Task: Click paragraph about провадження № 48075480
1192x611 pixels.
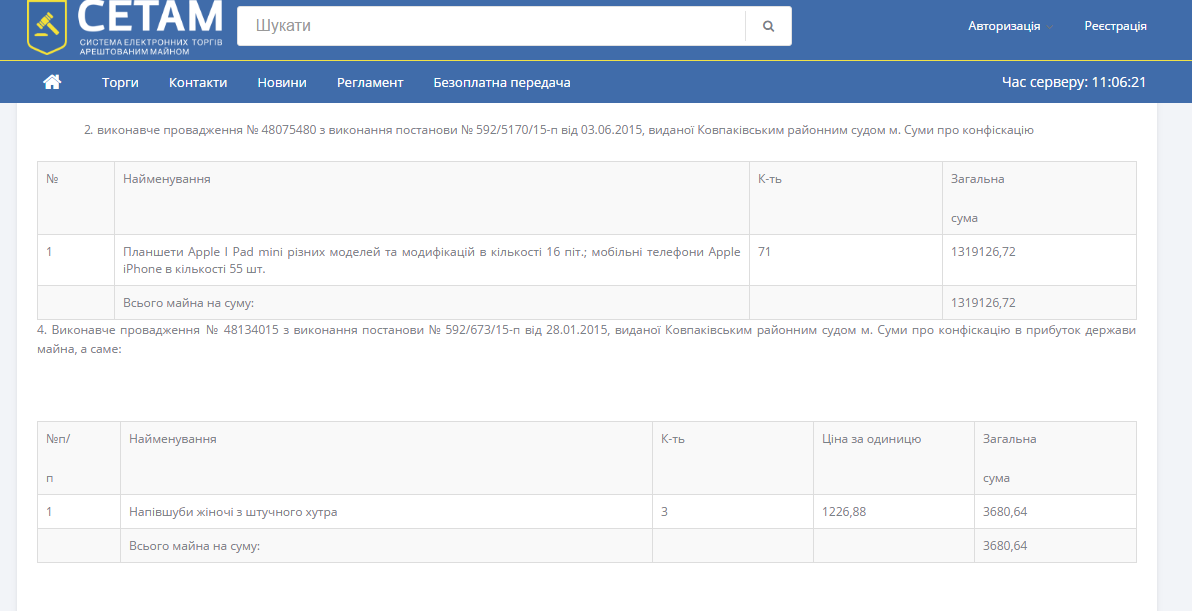Action: point(558,130)
